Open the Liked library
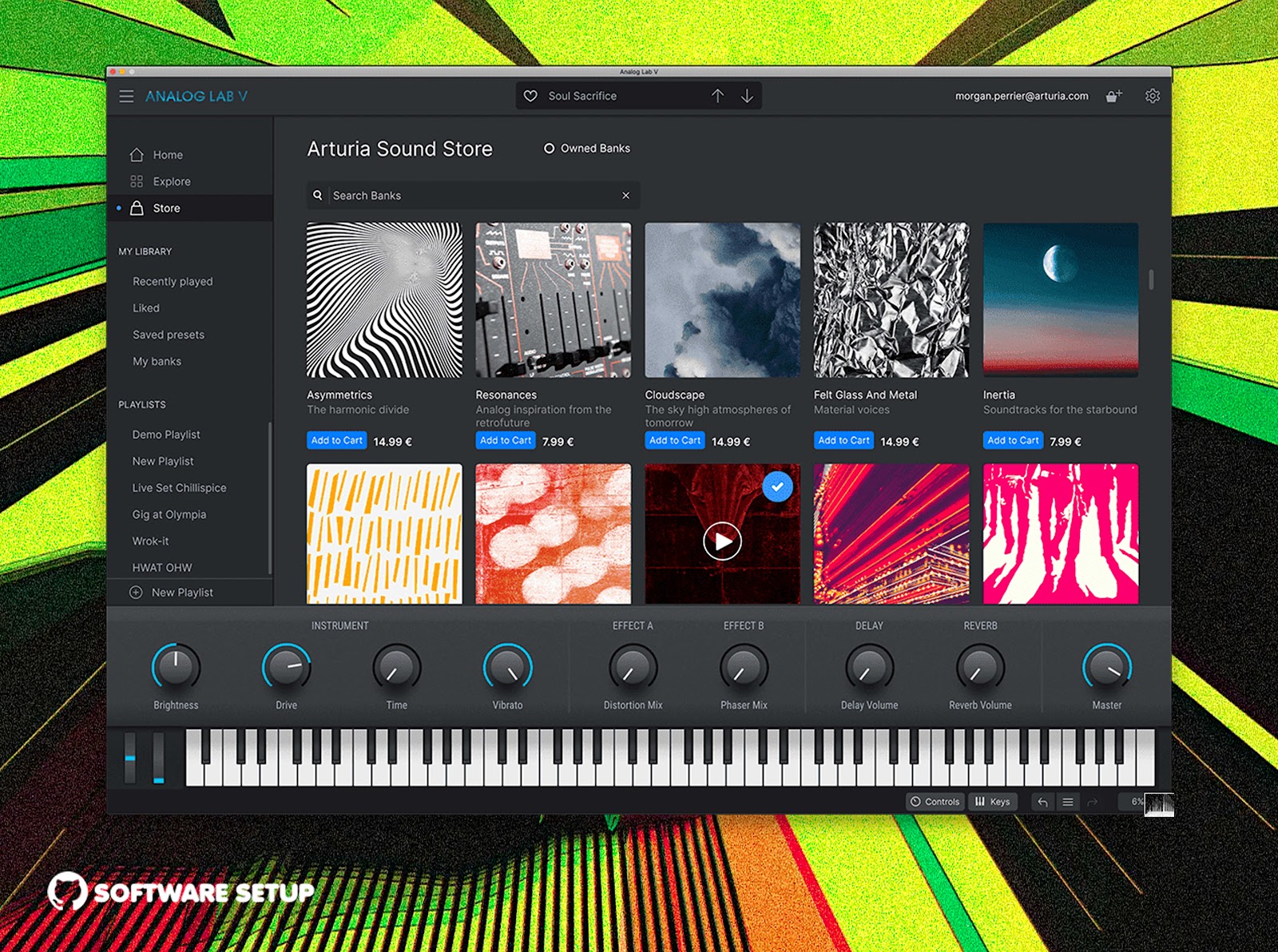This screenshot has height=952, width=1278. tap(146, 307)
